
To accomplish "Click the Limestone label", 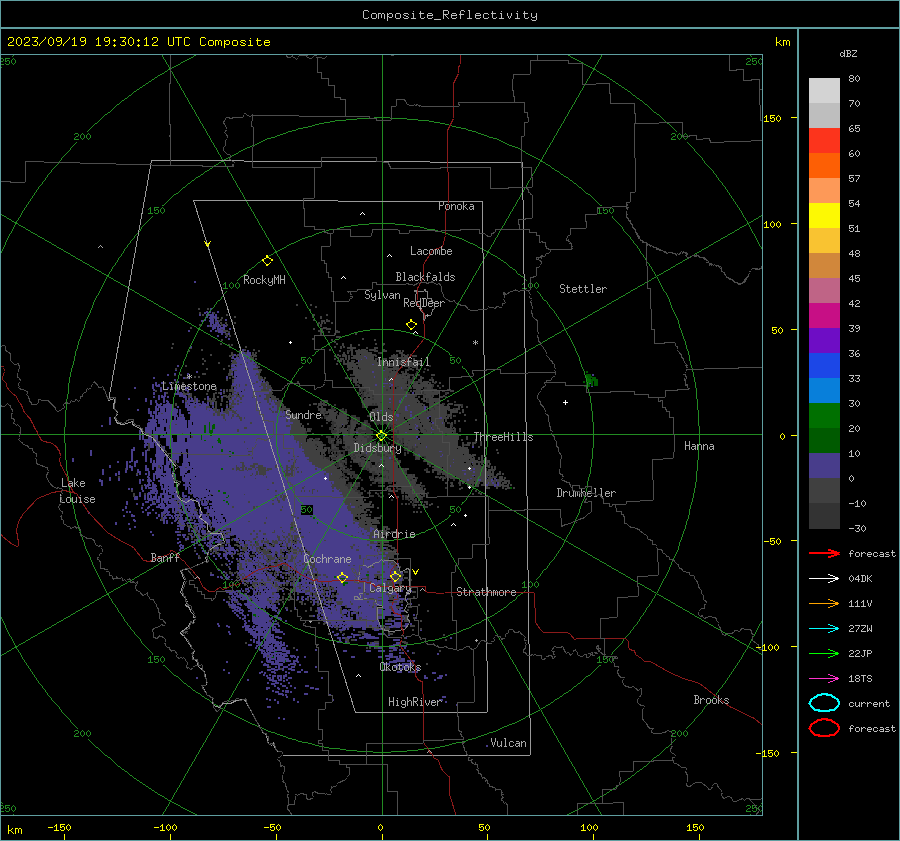I will (x=189, y=386).
